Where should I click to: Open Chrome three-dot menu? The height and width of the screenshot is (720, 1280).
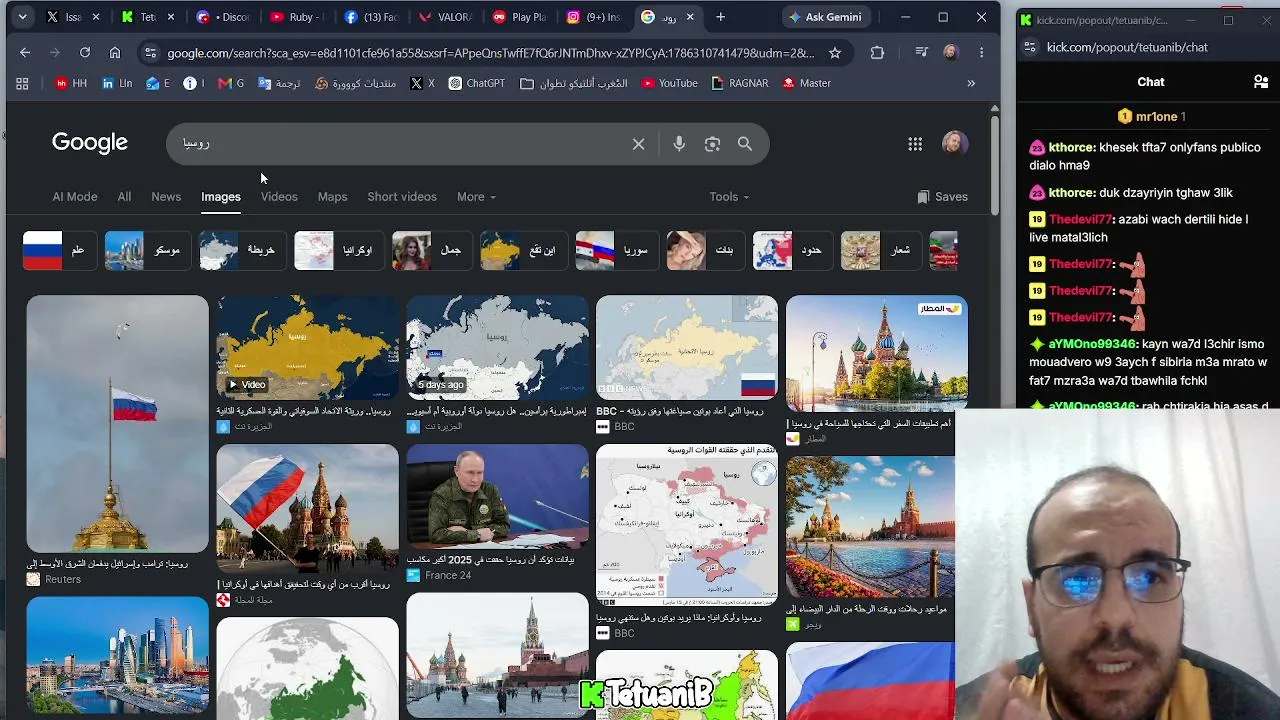click(x=981, y=53)
